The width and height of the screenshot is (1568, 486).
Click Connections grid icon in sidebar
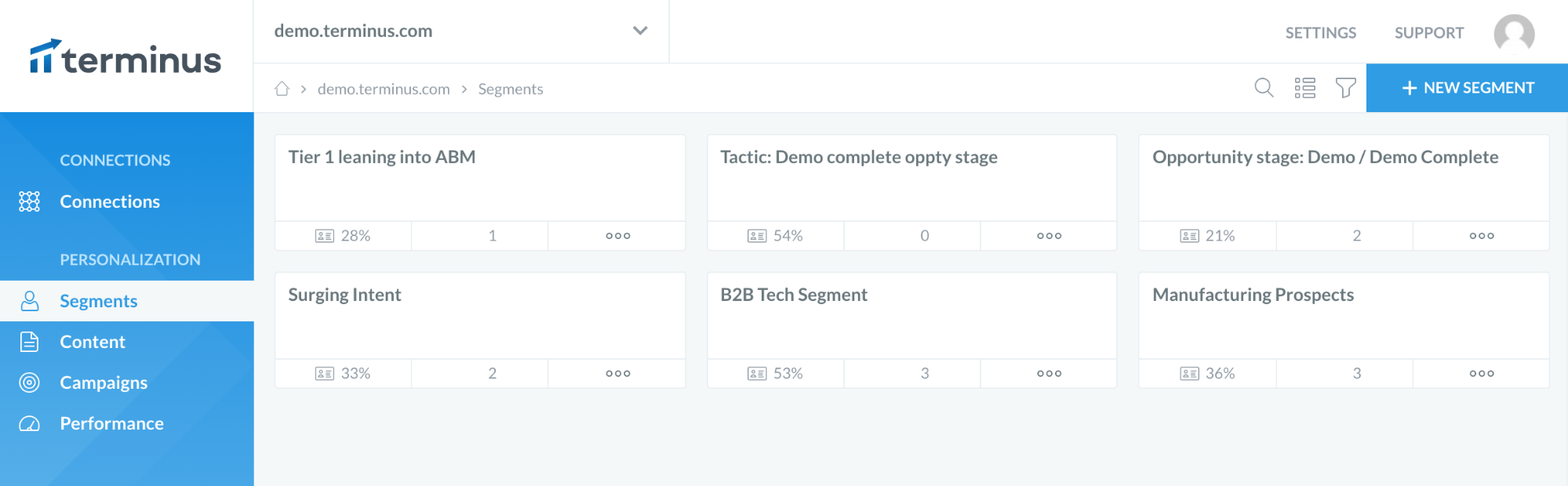coord(29,201)
